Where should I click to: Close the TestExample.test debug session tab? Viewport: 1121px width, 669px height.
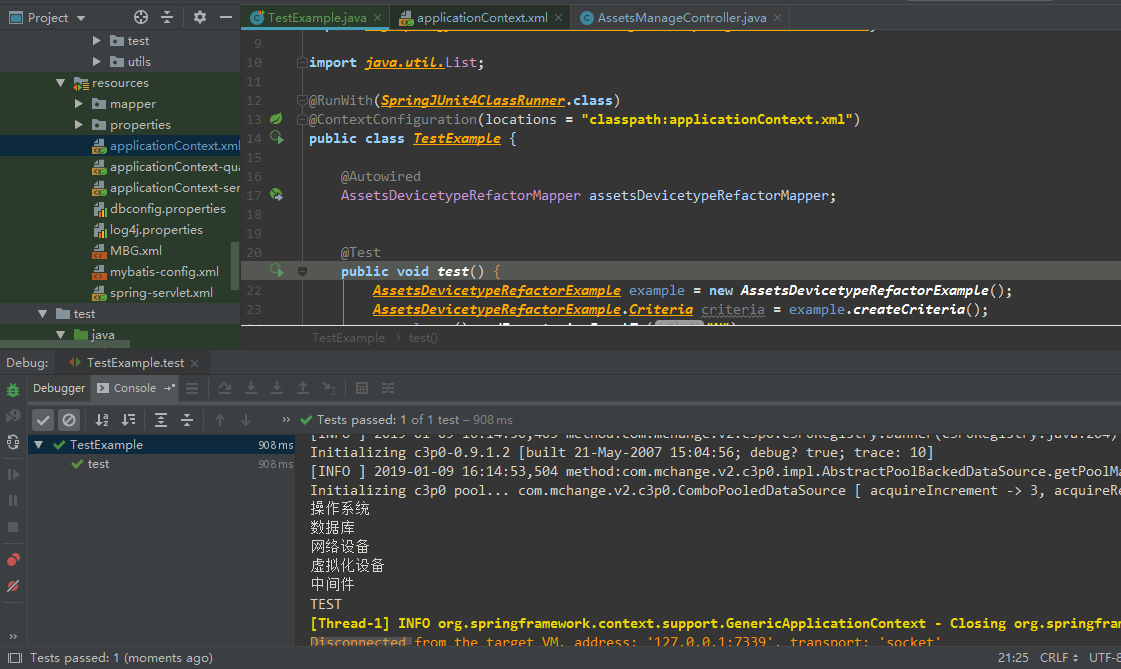pos(195,363)
